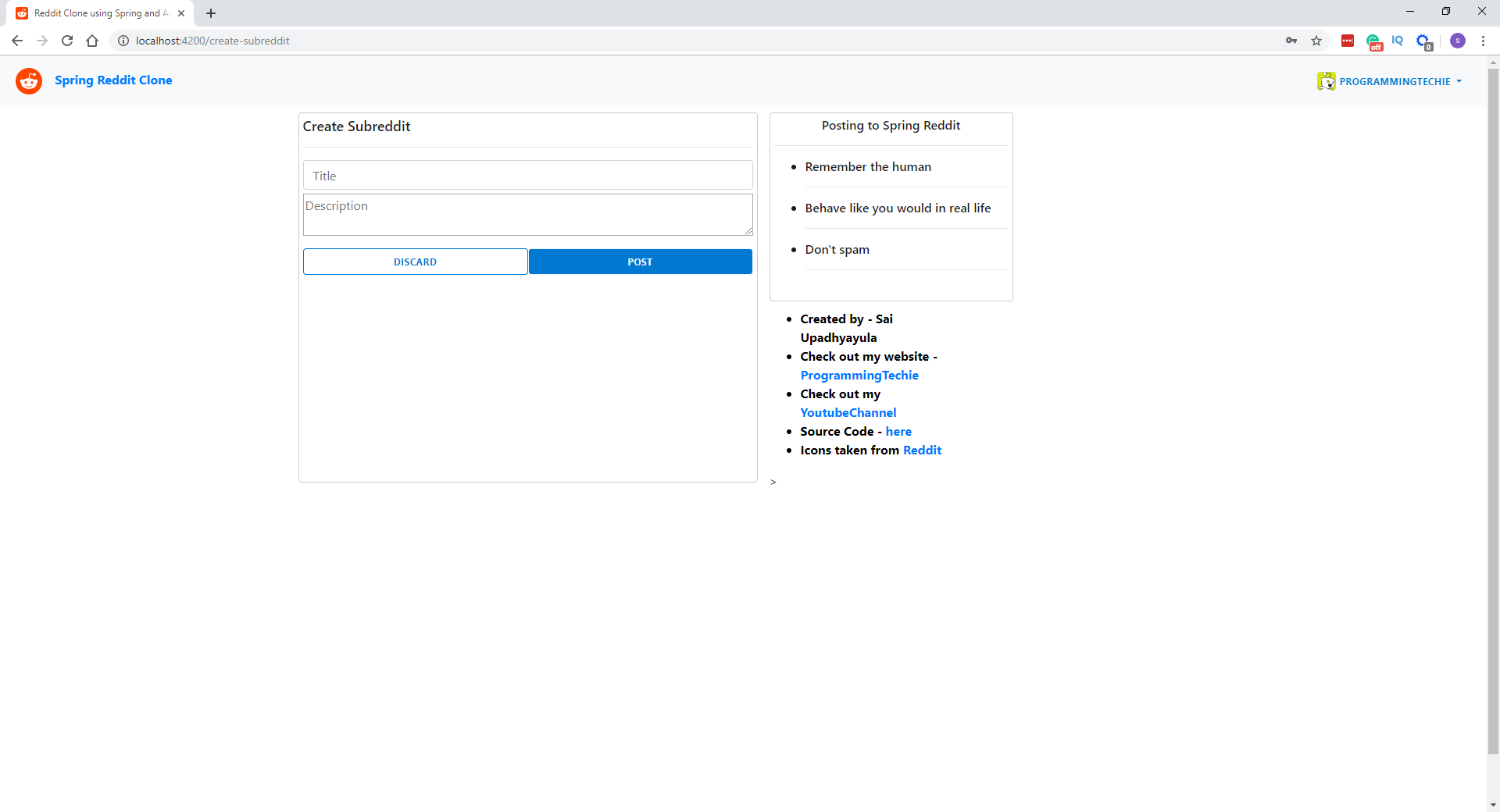Viewport: 1500px width, 812px height.
Task: Click the gear extension with zero badge
Action: (x=1424, y=41)
